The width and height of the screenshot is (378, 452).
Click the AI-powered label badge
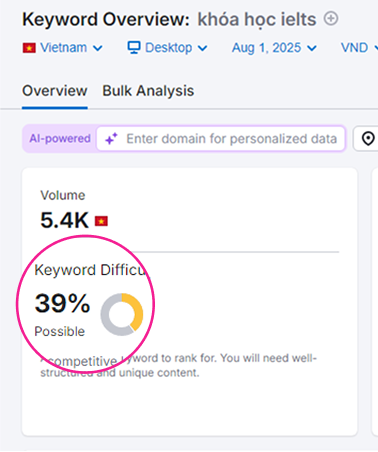click(60, 138)
